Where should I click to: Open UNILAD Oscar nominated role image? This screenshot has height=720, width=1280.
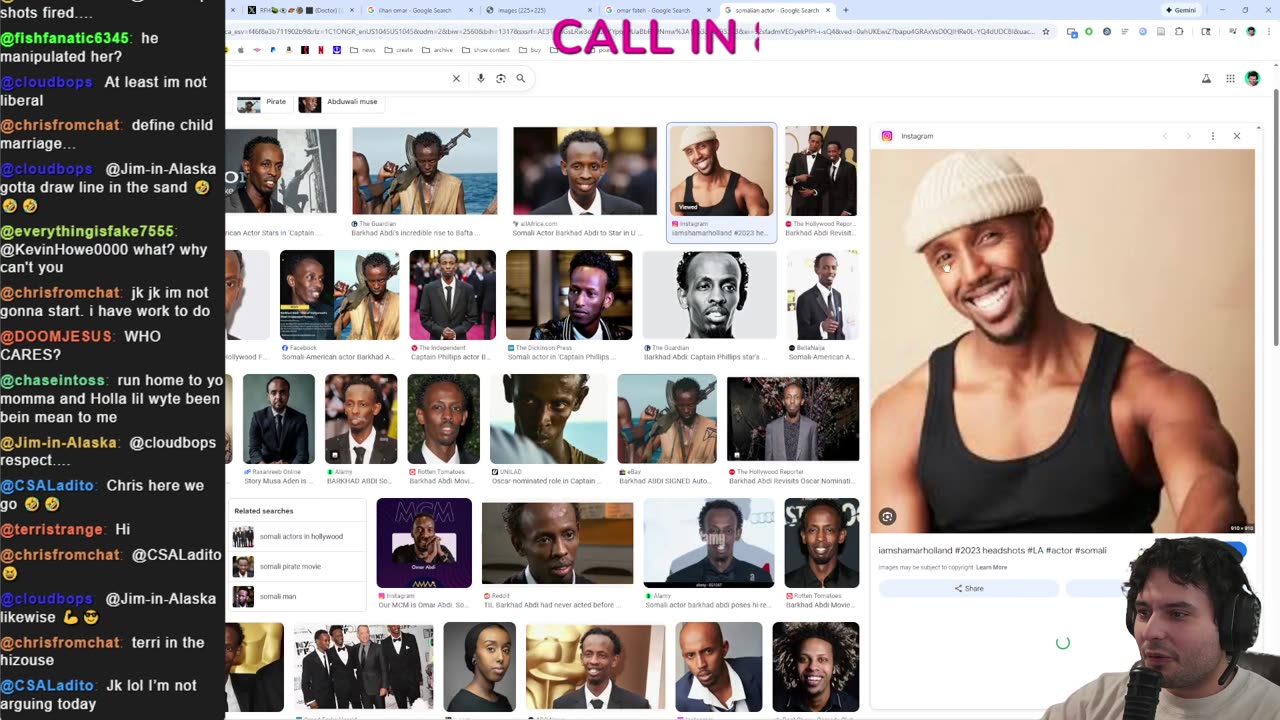pos(548,419)
